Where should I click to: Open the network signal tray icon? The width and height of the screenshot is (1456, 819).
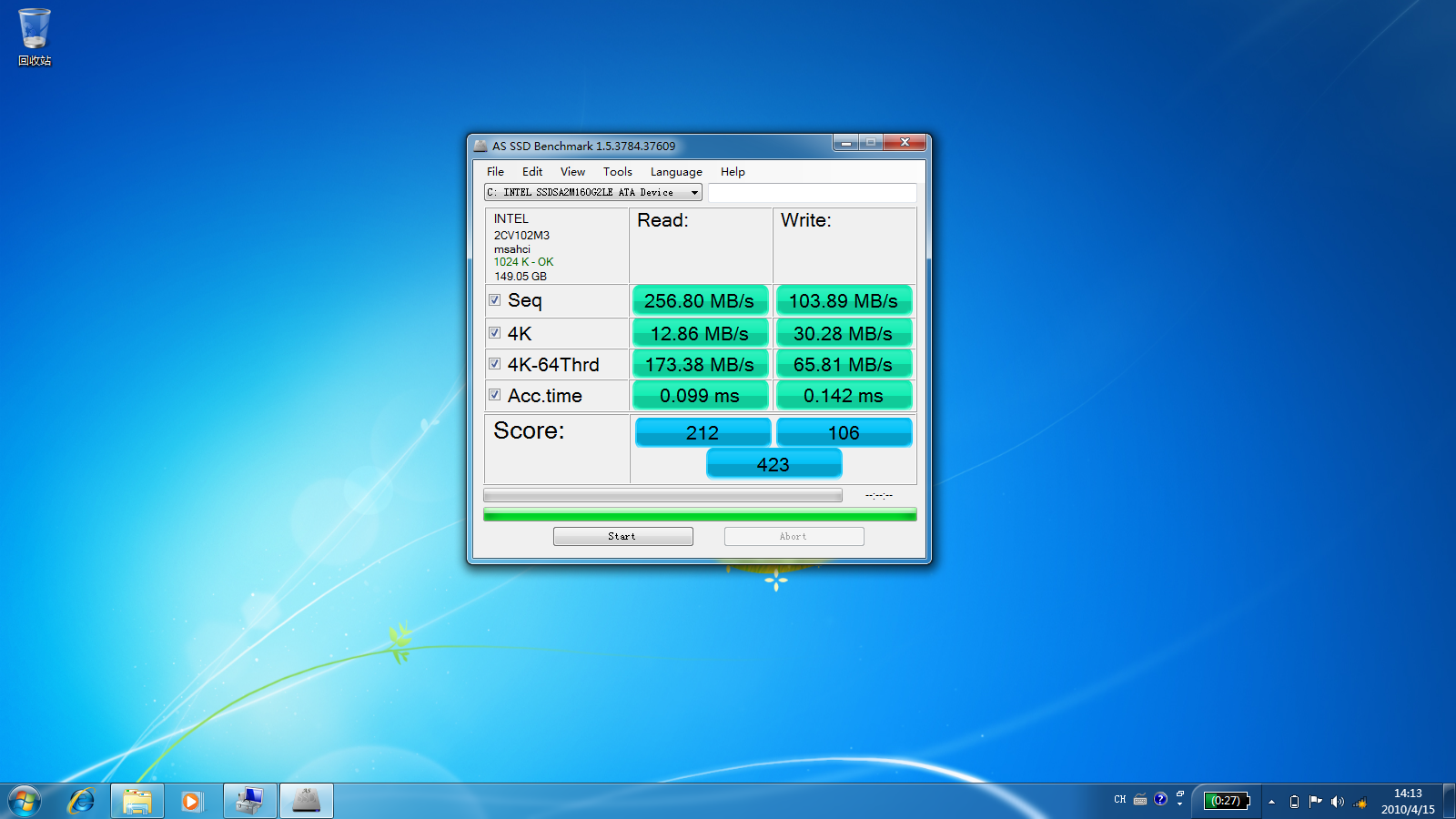[1360, 802]
